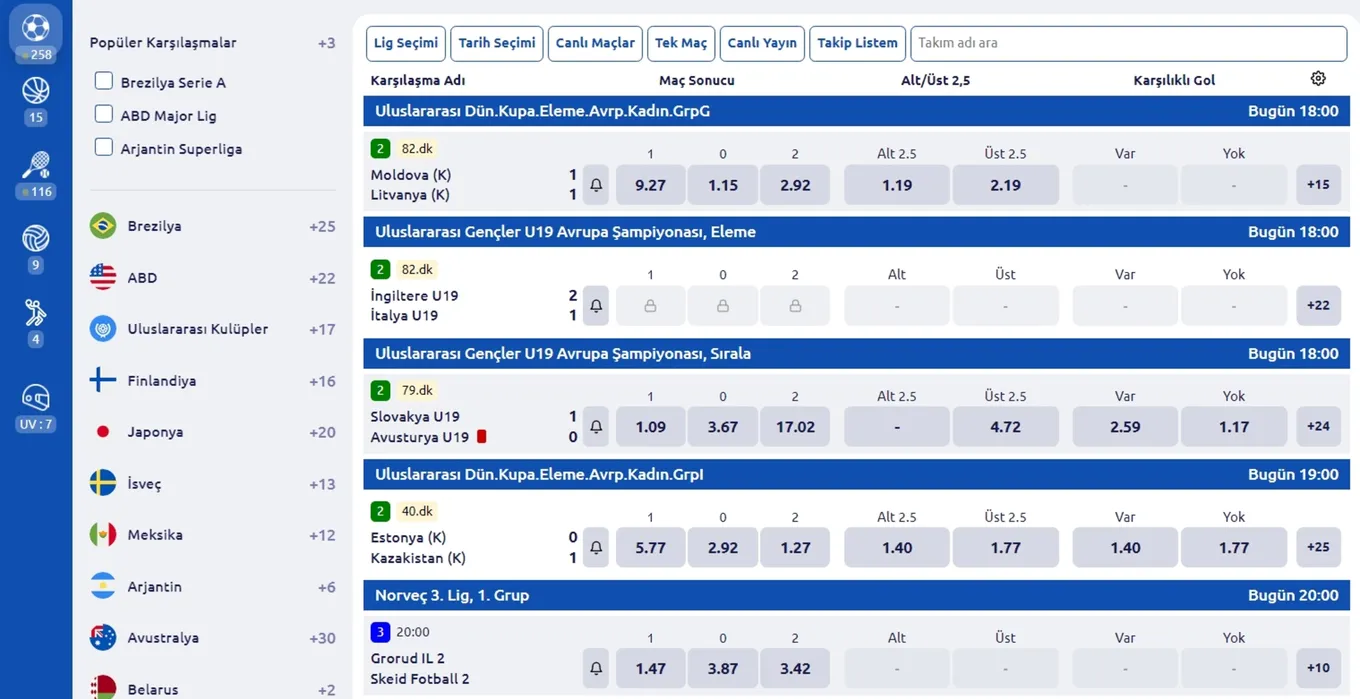Viewport: 1360px width, 699px height.
Task: Toggle notification bell for Moldova vs Litvanya
Action: click(596, 185)
